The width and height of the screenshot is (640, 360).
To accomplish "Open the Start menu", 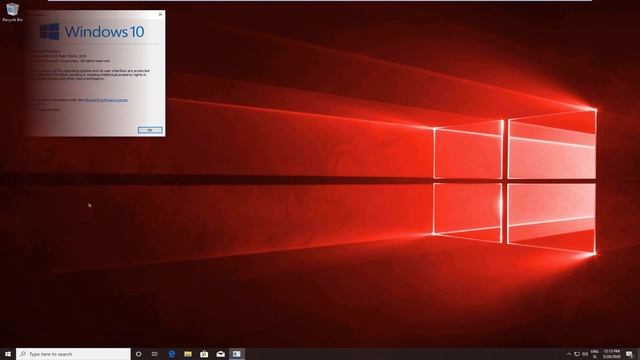I will pyautogui.click(x=8, y=354).
